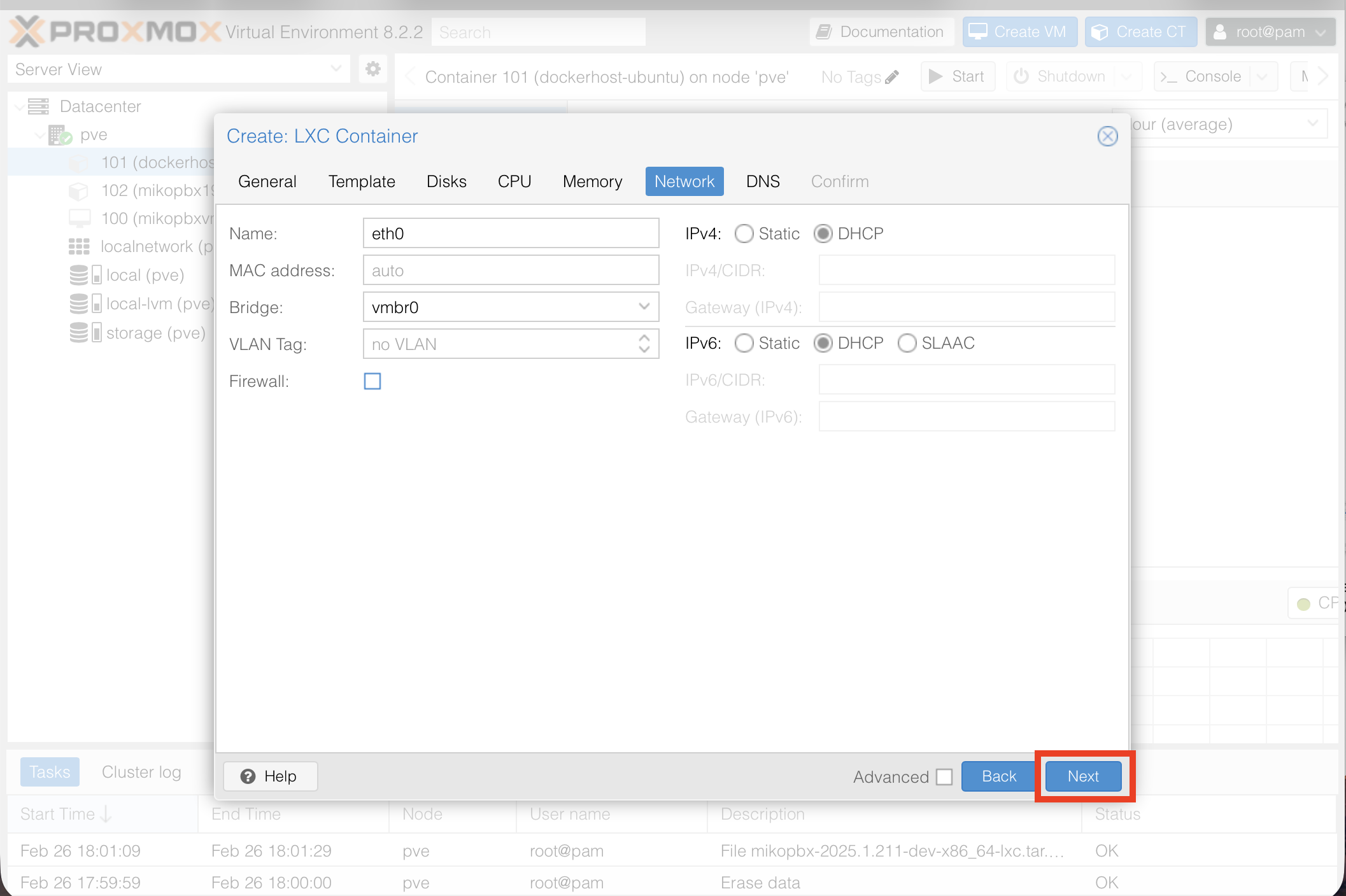1346x896 pixels.
Task: Enable the Firewall checkbox
Action: (x=372, y=381)
